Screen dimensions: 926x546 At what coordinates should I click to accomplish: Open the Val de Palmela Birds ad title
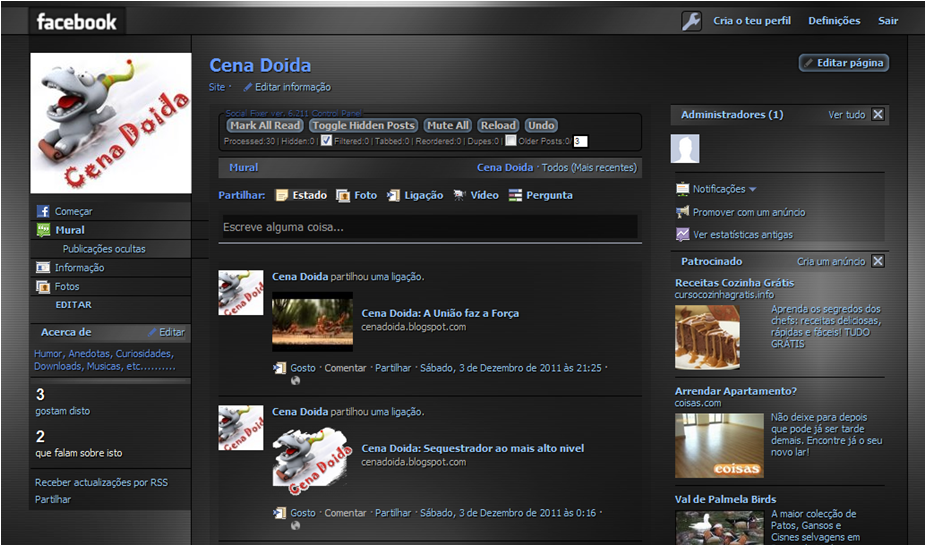coord(726,499)
